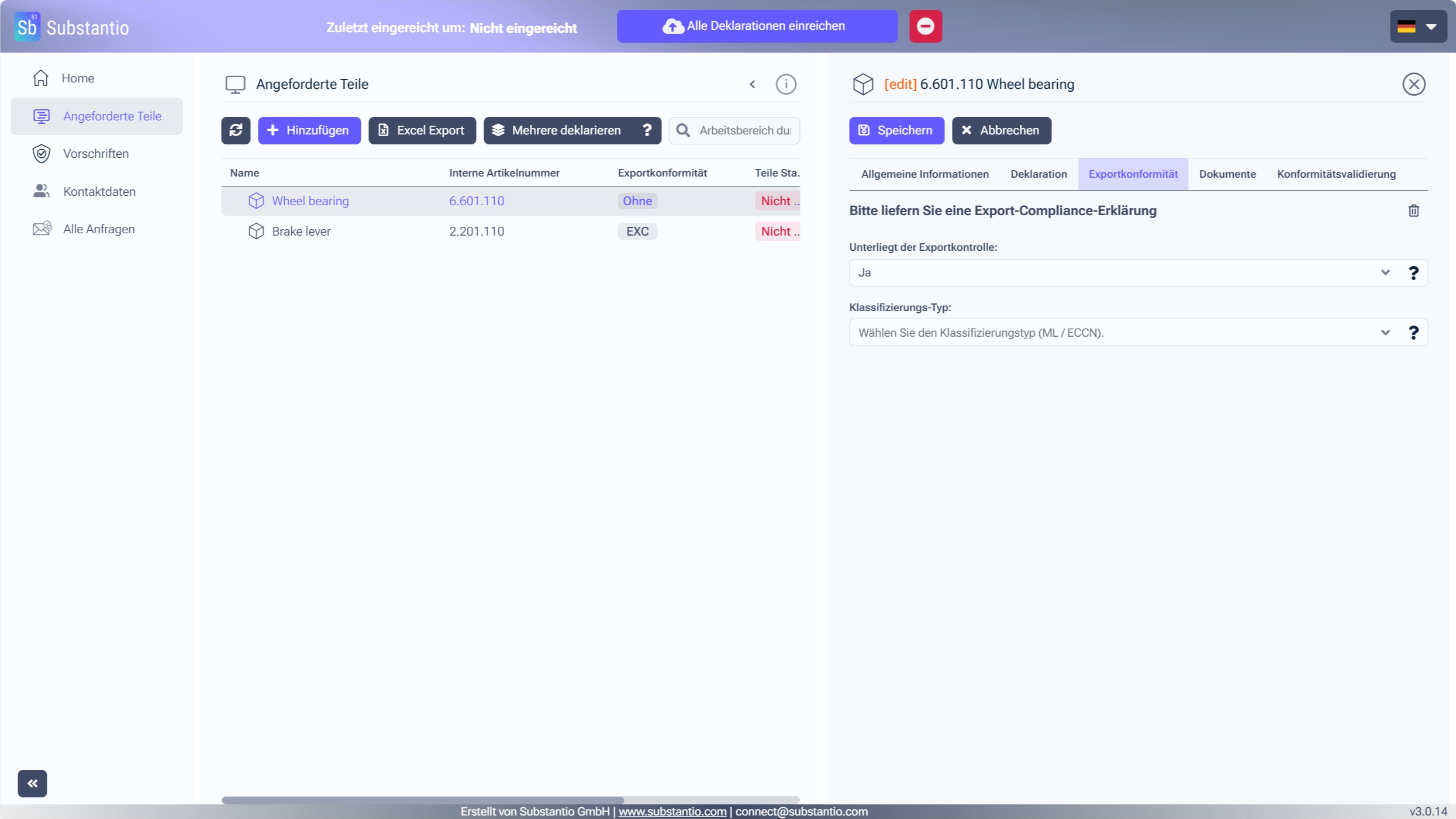Screen dimensions: 1456x819
Task: Click the horizontal scrollbar under parts table
Action: coord(422,800)
